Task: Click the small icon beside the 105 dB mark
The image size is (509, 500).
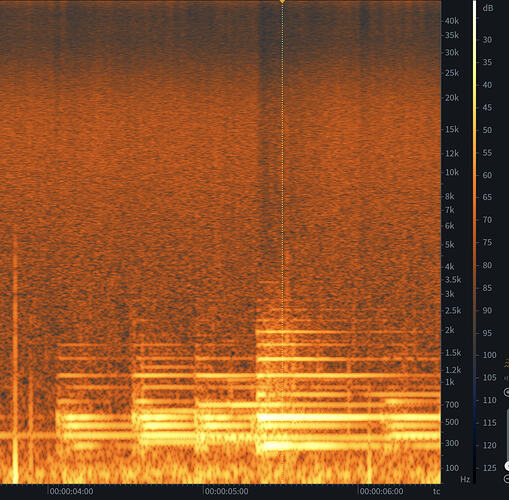Action: tap(507, 378)
